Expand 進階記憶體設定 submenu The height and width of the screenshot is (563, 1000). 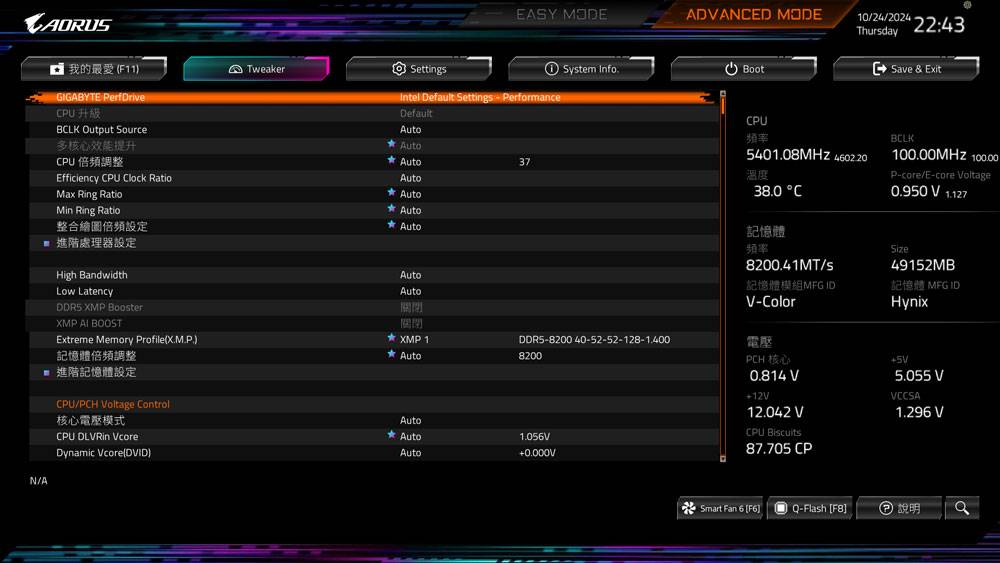click(x=96, y=372)
